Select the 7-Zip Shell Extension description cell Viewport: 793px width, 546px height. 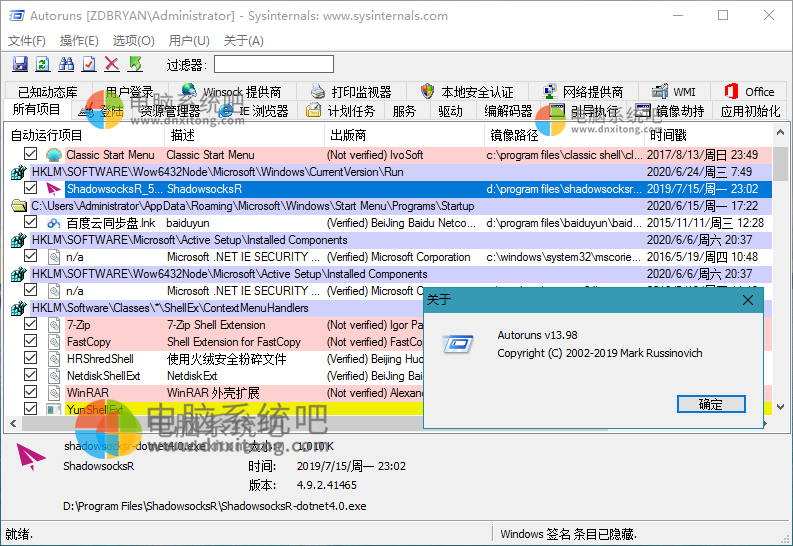pyautogui.click(x=216, y=325)
